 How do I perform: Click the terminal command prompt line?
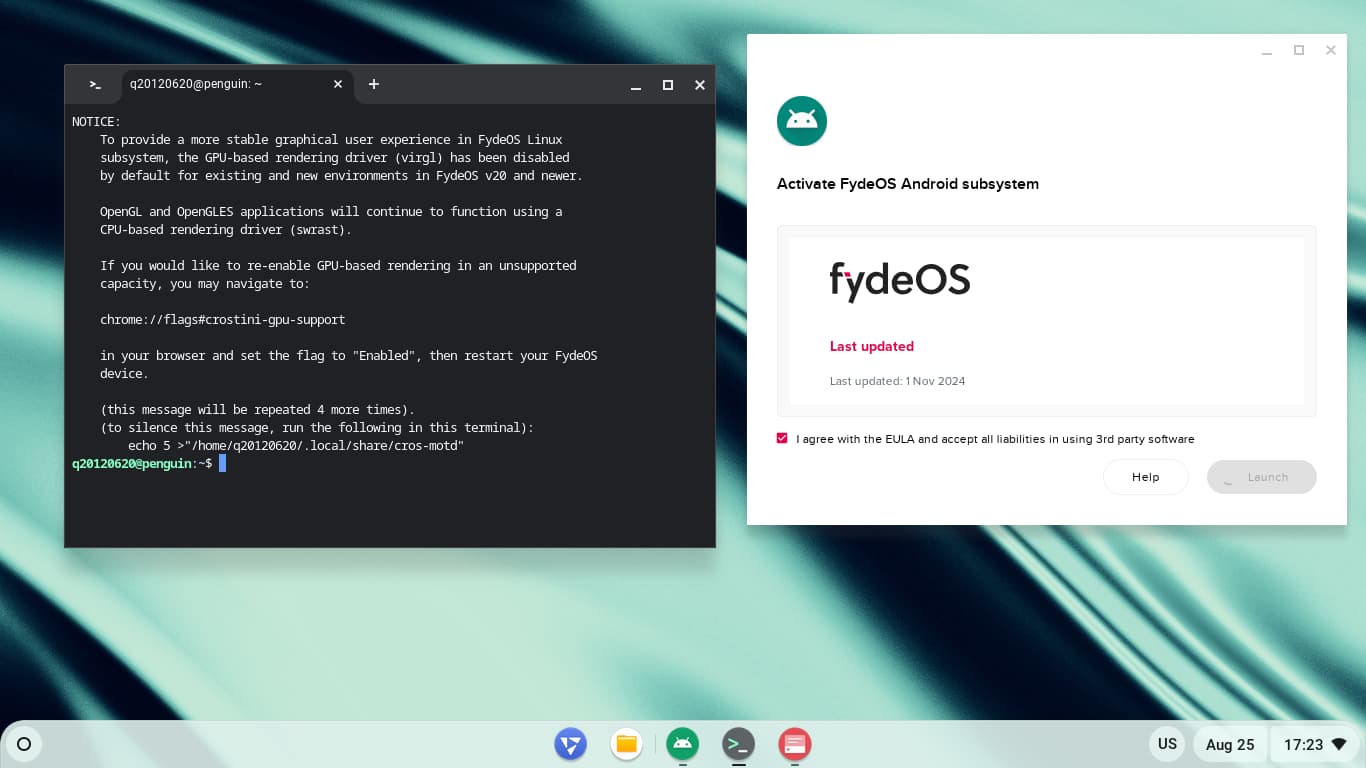(149, 464)
